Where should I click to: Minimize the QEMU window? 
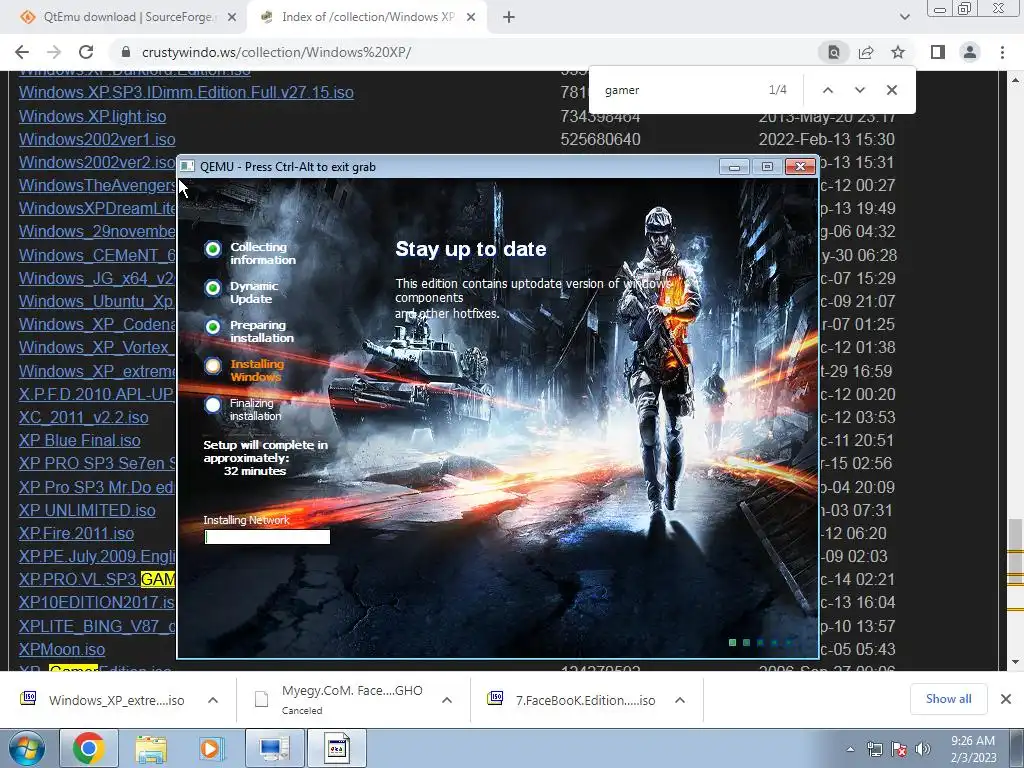[734, 167]
